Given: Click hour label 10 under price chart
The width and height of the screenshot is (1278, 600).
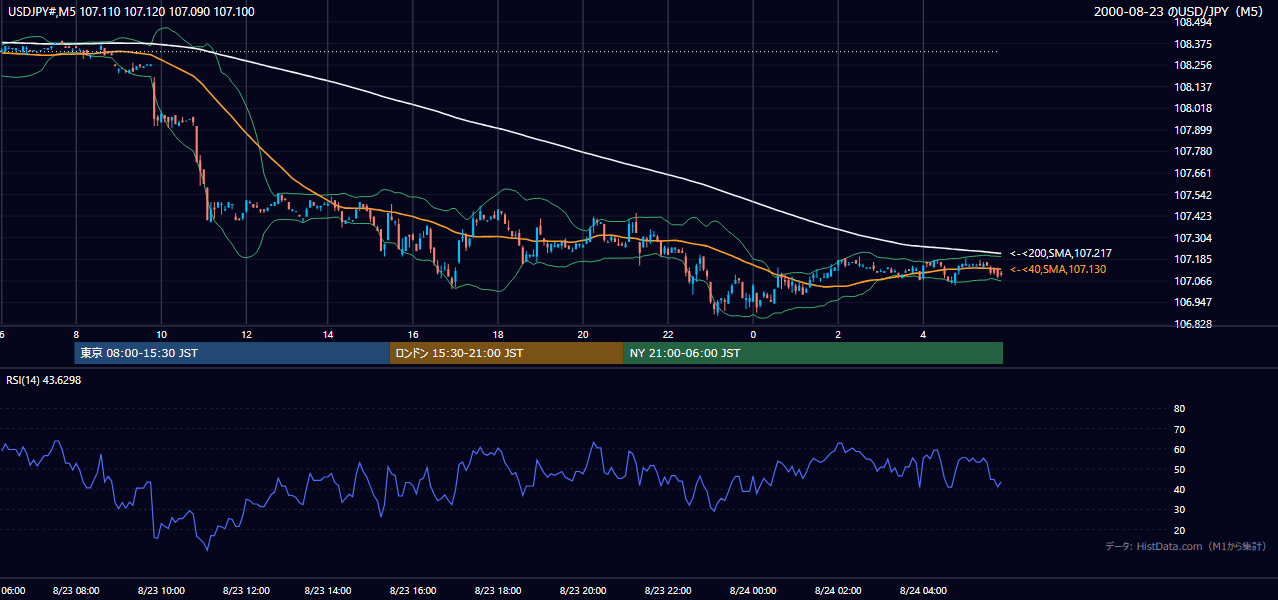Looking at the screenshot, I should [x=161, y=335].
